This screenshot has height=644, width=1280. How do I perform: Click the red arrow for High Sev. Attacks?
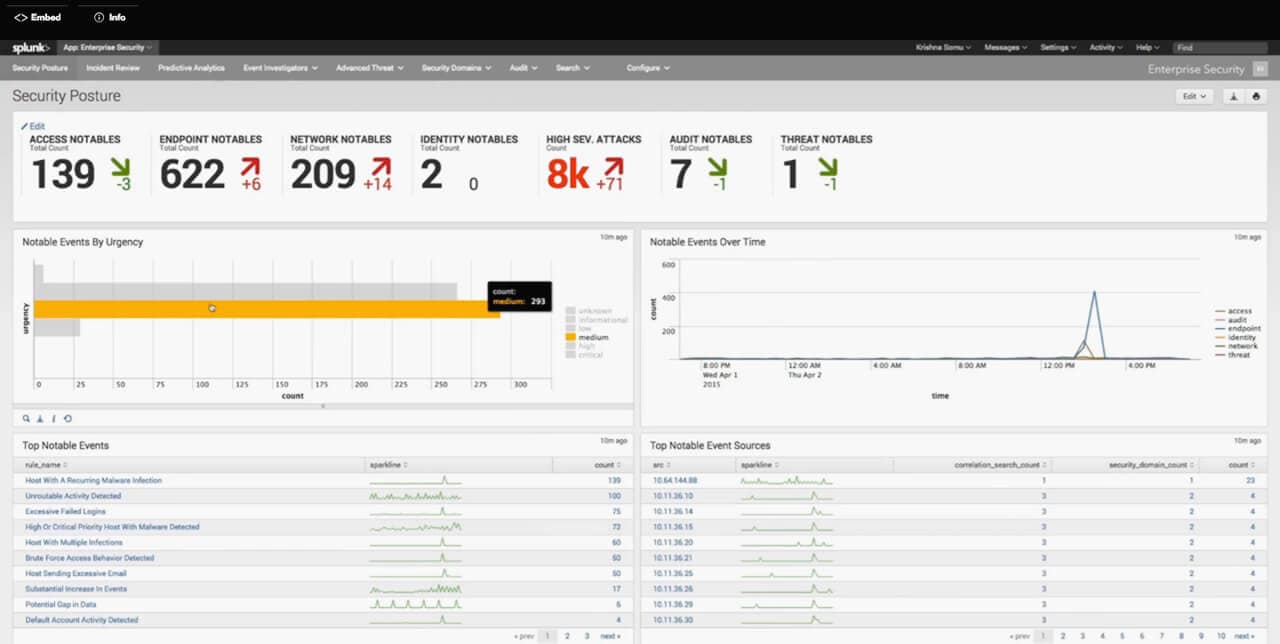pyautogui.click(x=613, y=167)
